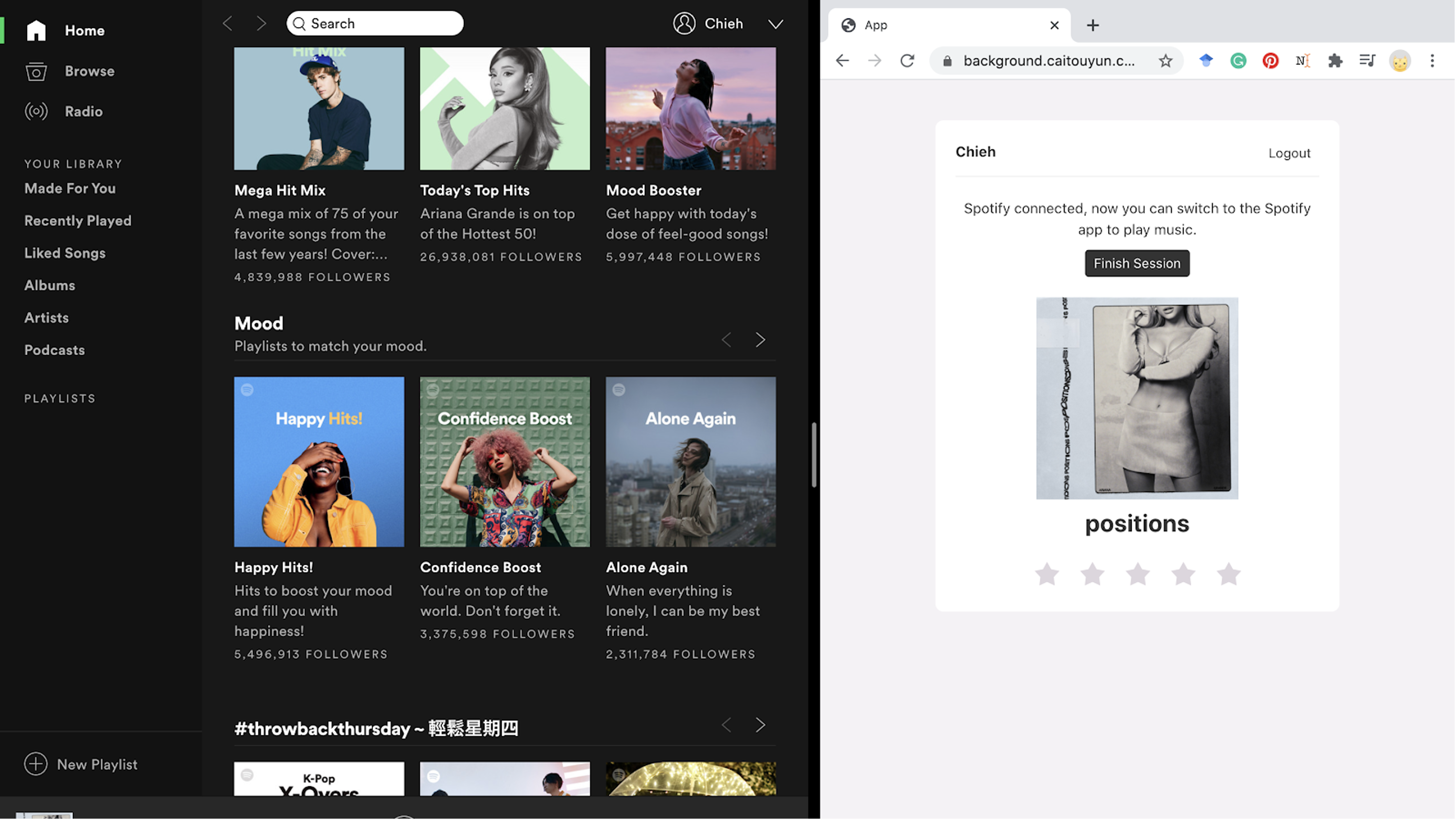
Task: Open the Confidence Boost playlist cover
Action: tap(505, 462)
